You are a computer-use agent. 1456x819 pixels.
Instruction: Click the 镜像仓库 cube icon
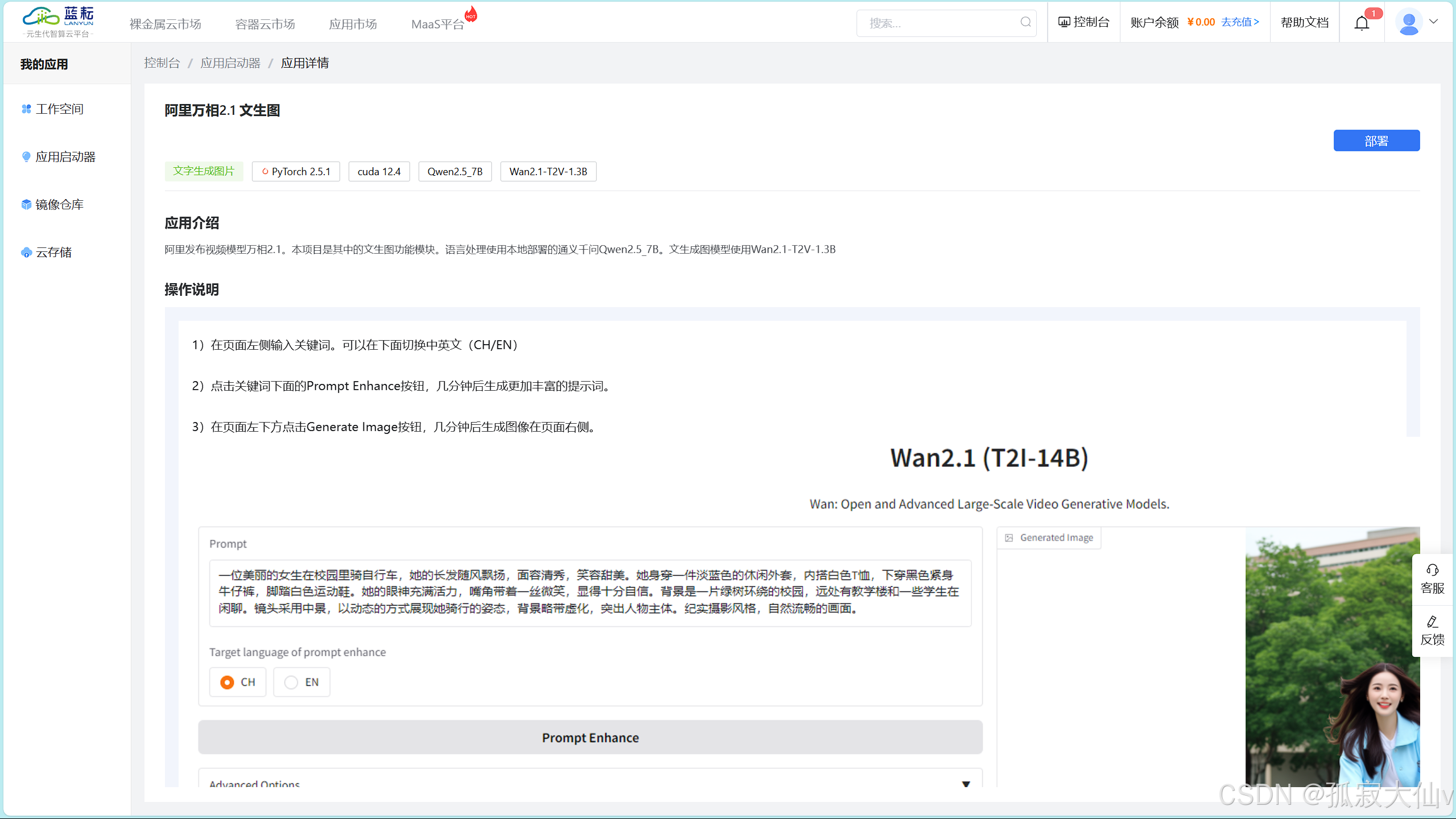tap(26, 204)
